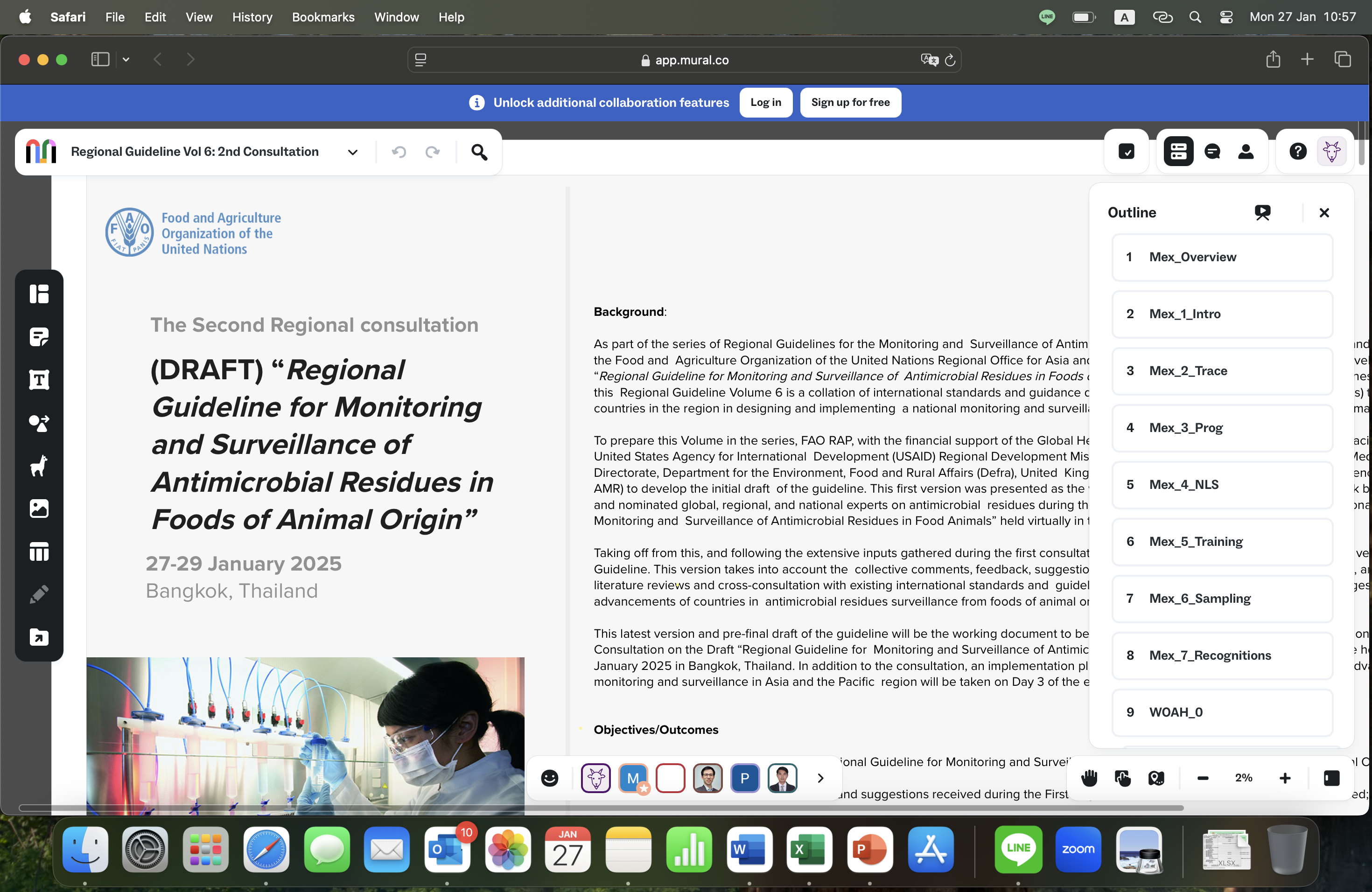Open the Shapes and connectors tool
The width and height of the screenshot is (1372, 892).
point(39,423)
